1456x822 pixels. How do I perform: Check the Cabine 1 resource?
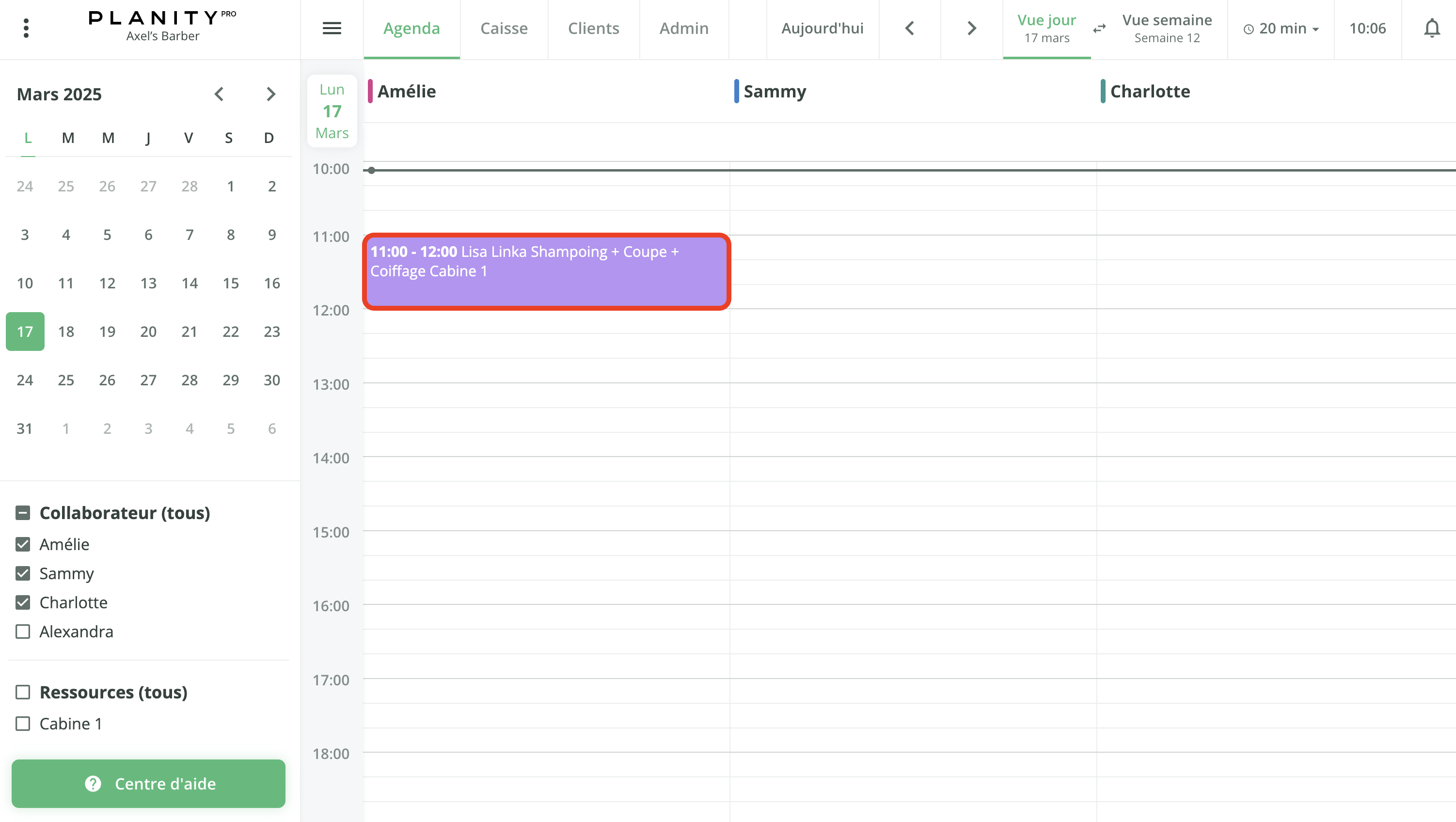point(23,723)
